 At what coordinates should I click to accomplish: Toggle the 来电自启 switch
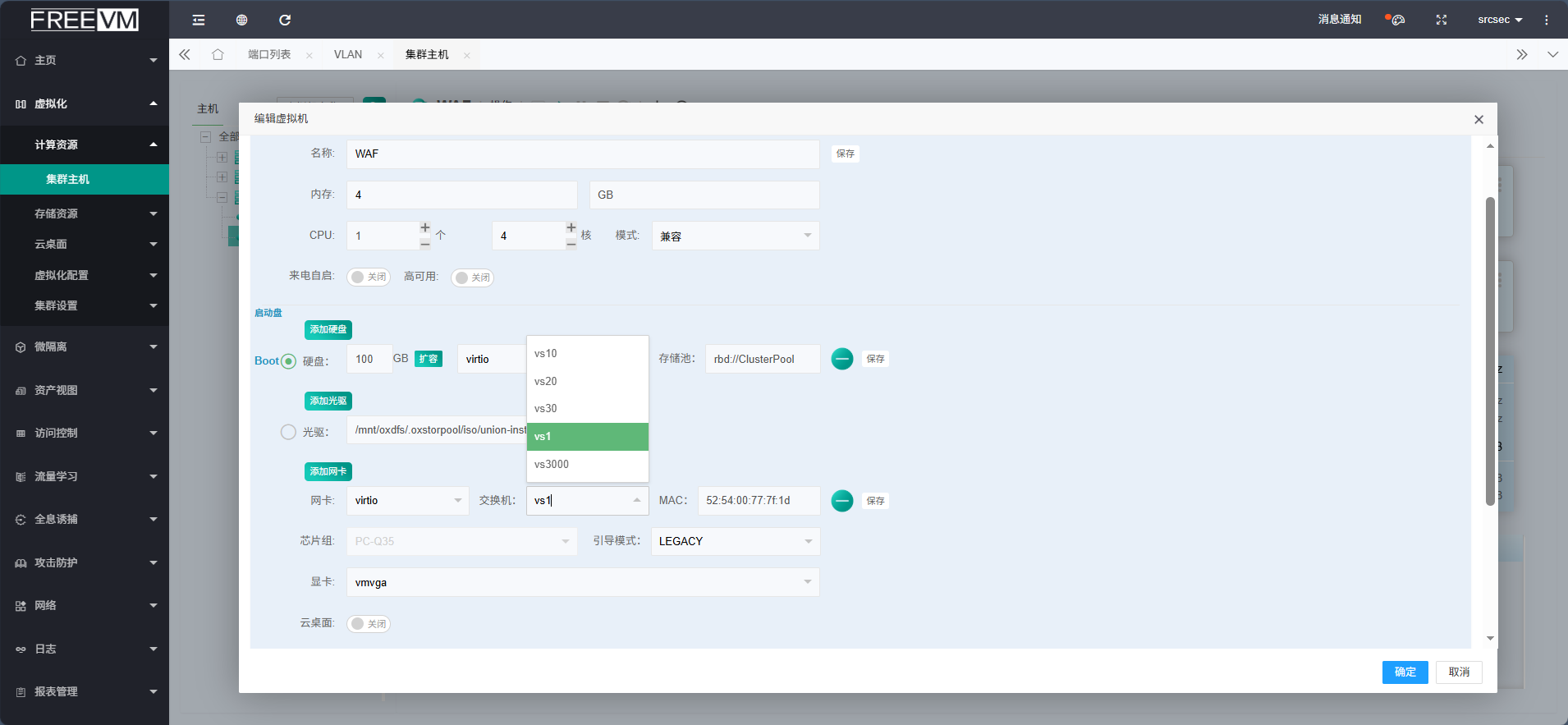368,278
